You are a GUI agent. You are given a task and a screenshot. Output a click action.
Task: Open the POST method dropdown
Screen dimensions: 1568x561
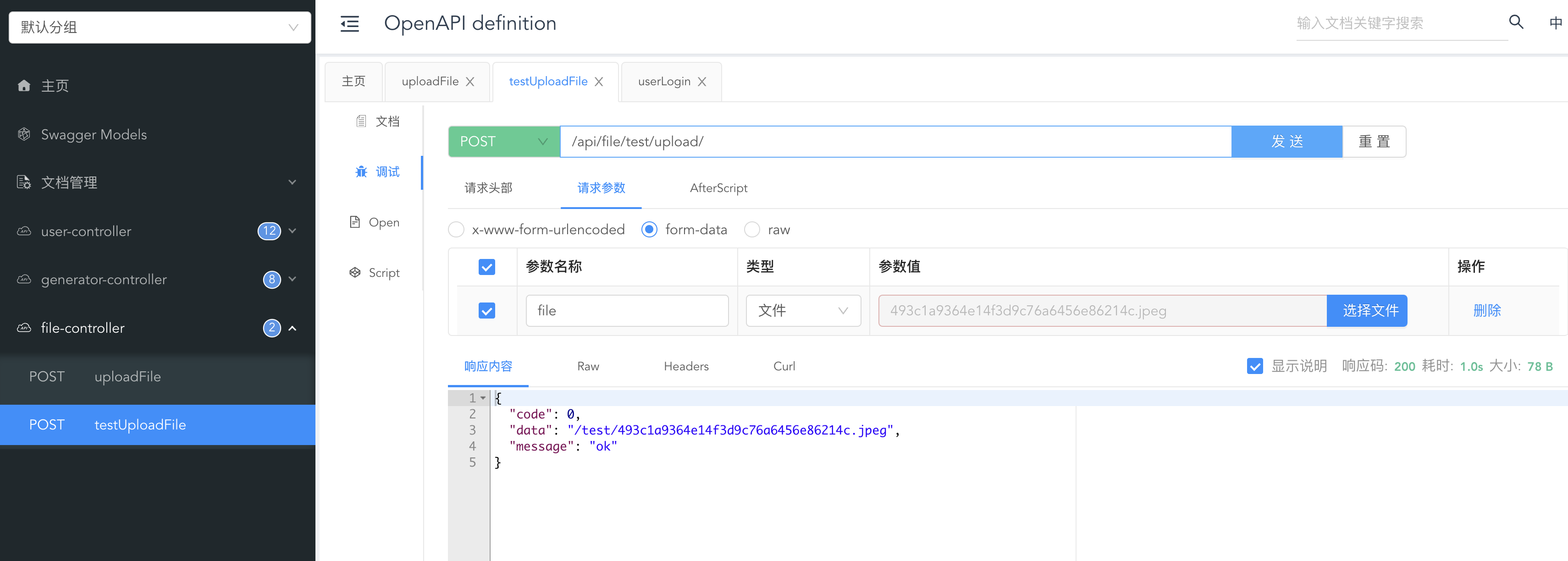pyautogui.click(x=503, y=142)
